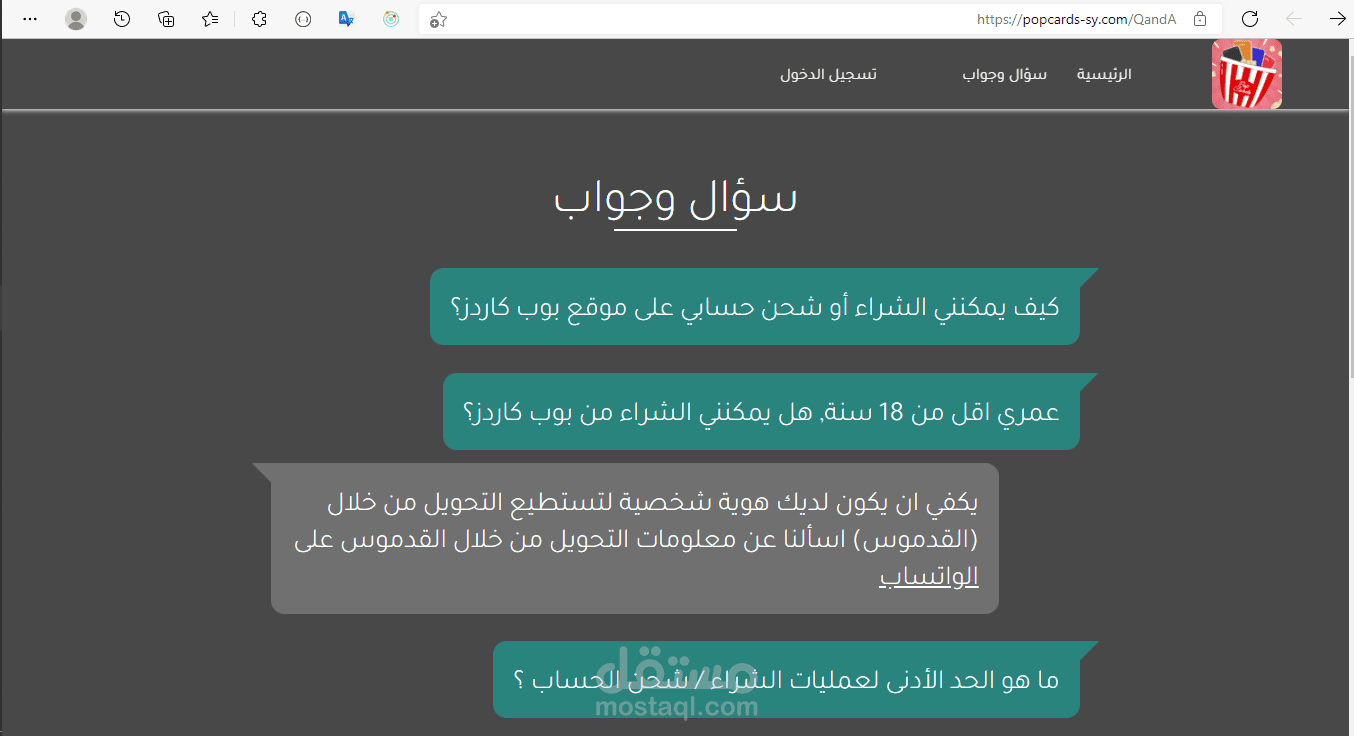Go back with the left arrow
The width and height of the screenshot is (1354, 736).
coord(1294,19)
